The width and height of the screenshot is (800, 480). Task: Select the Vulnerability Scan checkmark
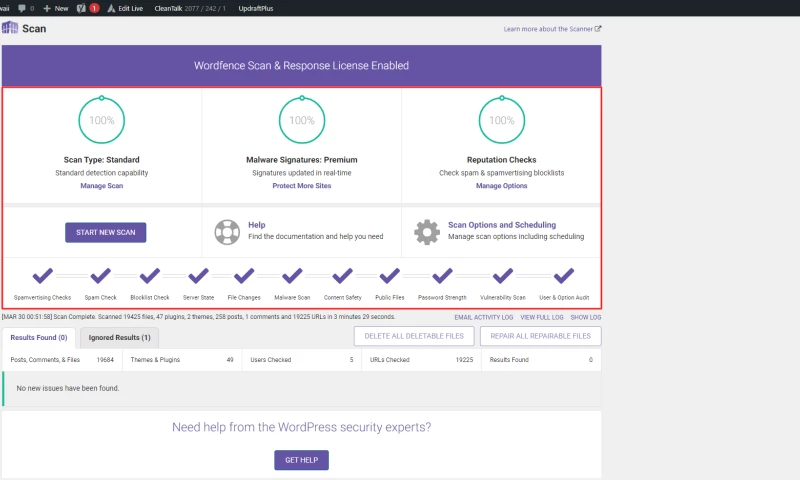click(x=503, y=275)
